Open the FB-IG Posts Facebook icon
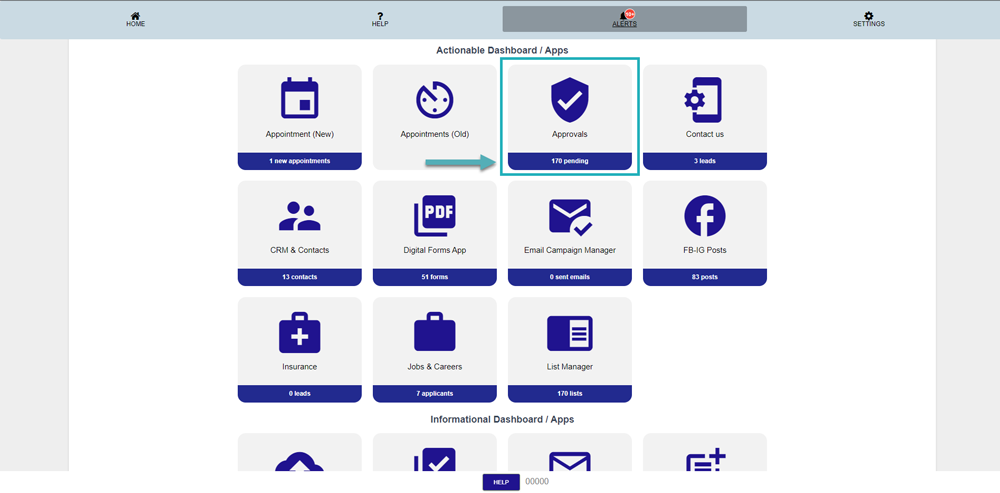 tap(704, 216)
